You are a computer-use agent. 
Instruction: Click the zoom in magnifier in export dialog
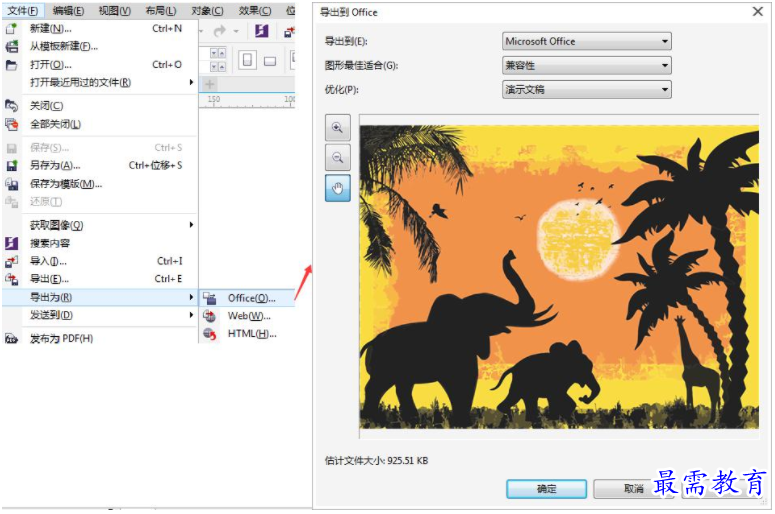tap(338, 128)
